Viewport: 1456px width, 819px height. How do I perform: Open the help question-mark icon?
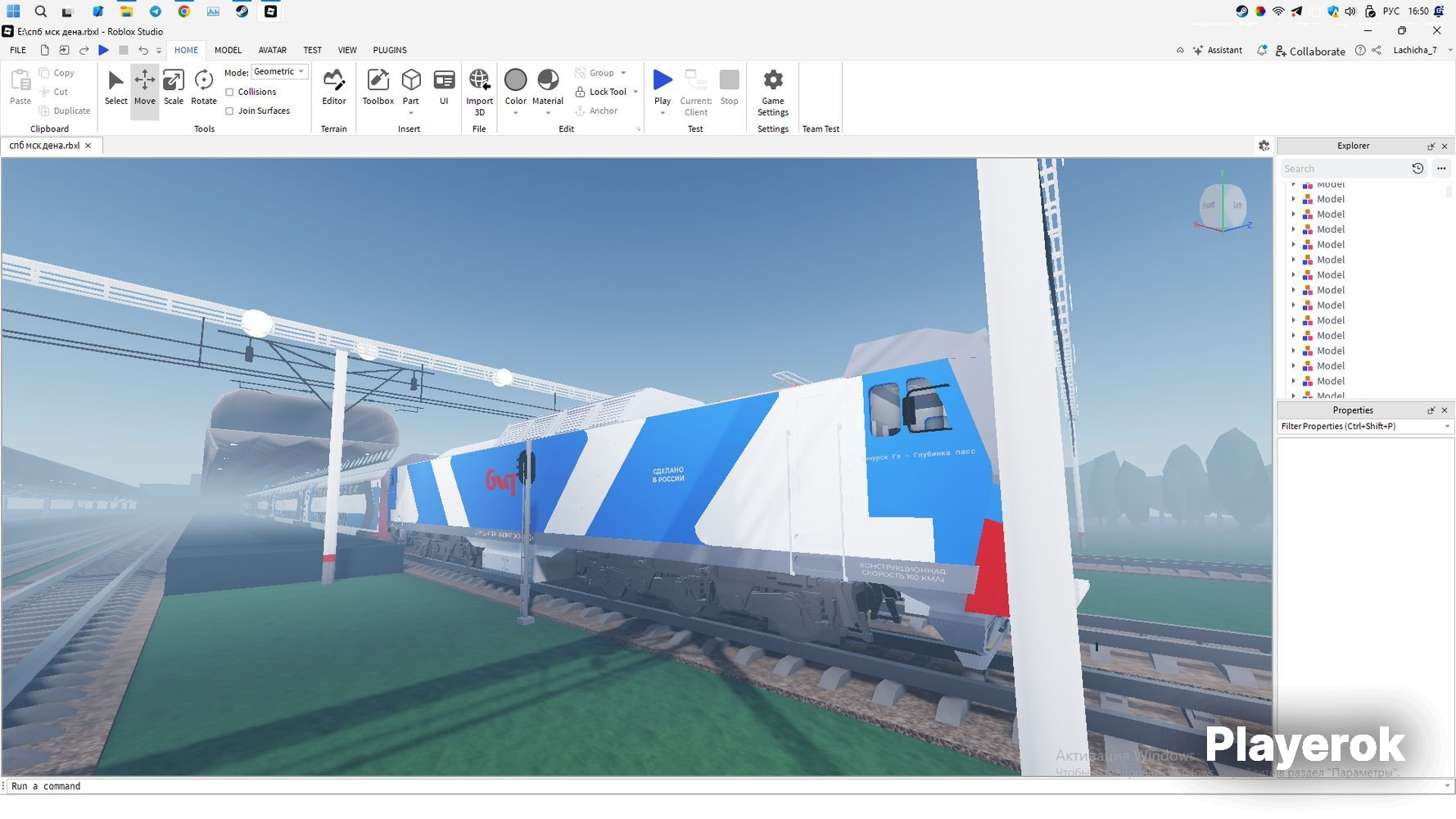click(x=1360, y=50)
